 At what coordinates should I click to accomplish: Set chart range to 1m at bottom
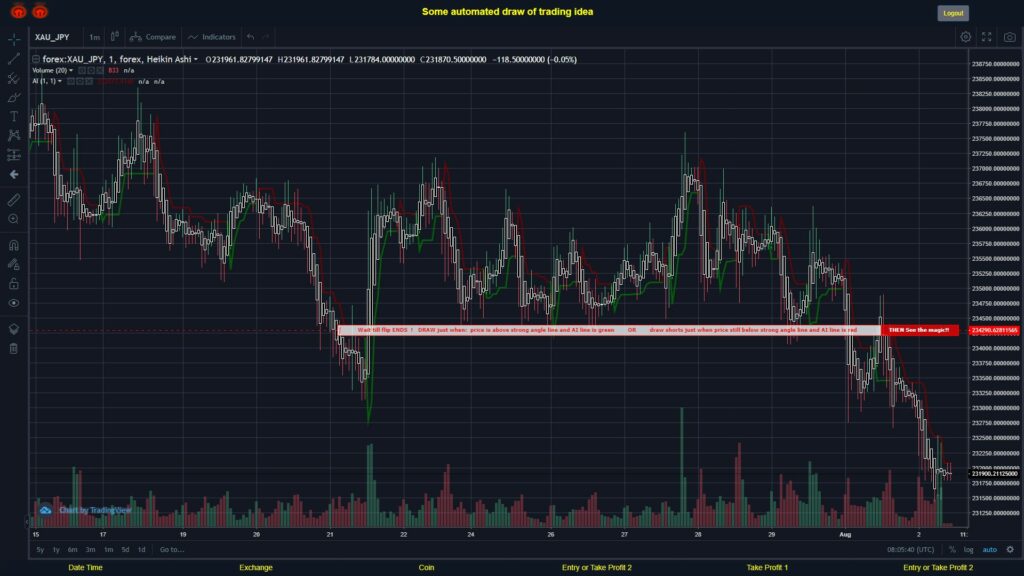[108, 550]
